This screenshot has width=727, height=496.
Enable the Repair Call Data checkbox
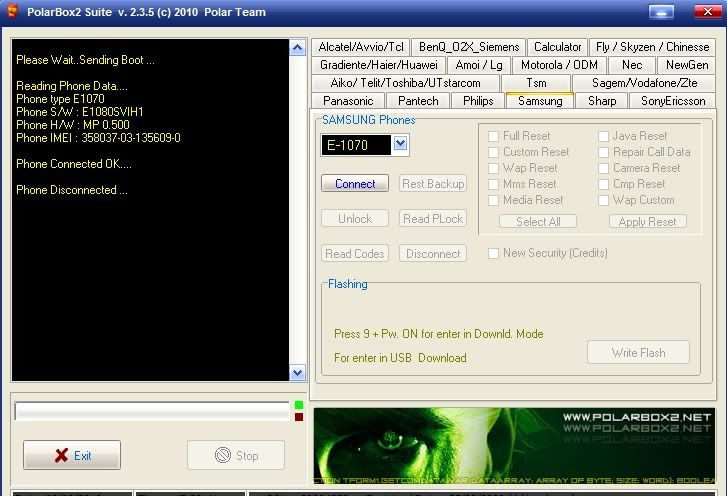[x=603, y=152]
